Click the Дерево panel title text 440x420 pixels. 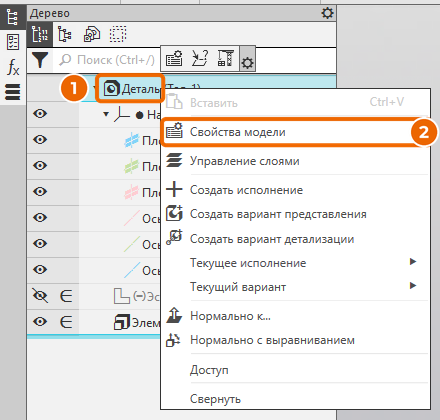pos(50,14)
